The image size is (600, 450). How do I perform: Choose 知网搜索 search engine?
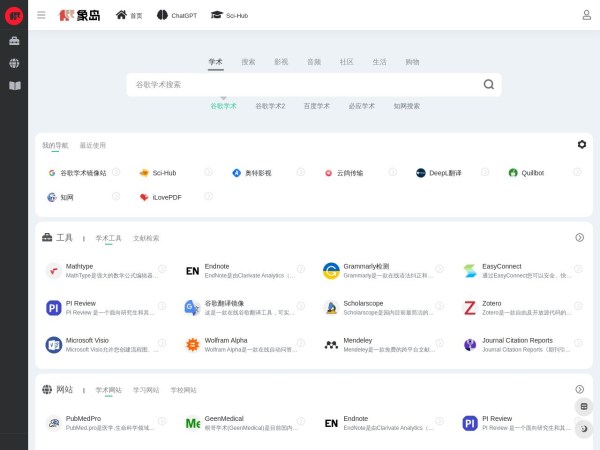(x=407, y=106)
